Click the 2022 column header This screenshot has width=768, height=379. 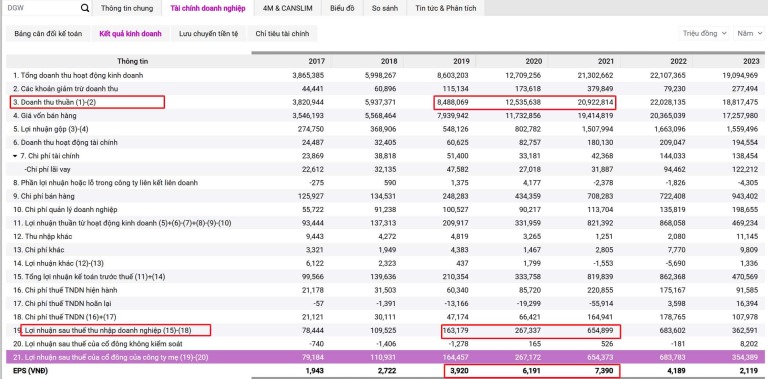678,62
